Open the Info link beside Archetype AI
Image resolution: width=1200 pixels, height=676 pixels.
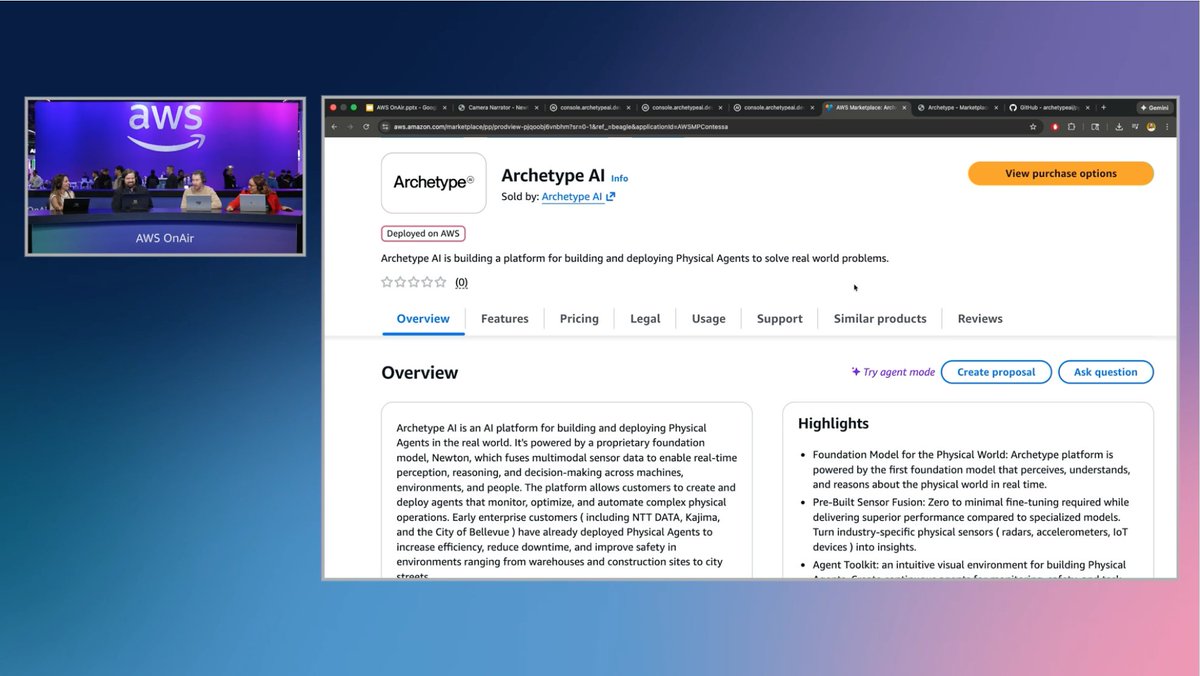click(x=620, y=179)
